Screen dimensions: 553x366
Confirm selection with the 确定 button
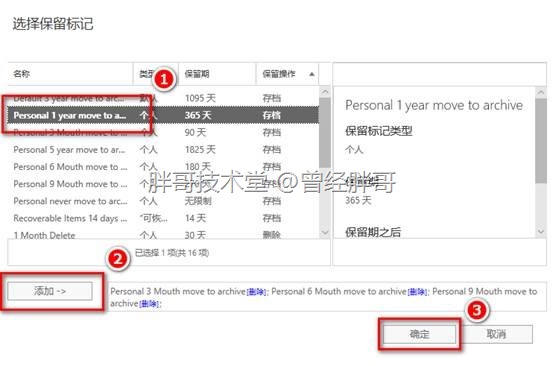click(x=419, y=334)
